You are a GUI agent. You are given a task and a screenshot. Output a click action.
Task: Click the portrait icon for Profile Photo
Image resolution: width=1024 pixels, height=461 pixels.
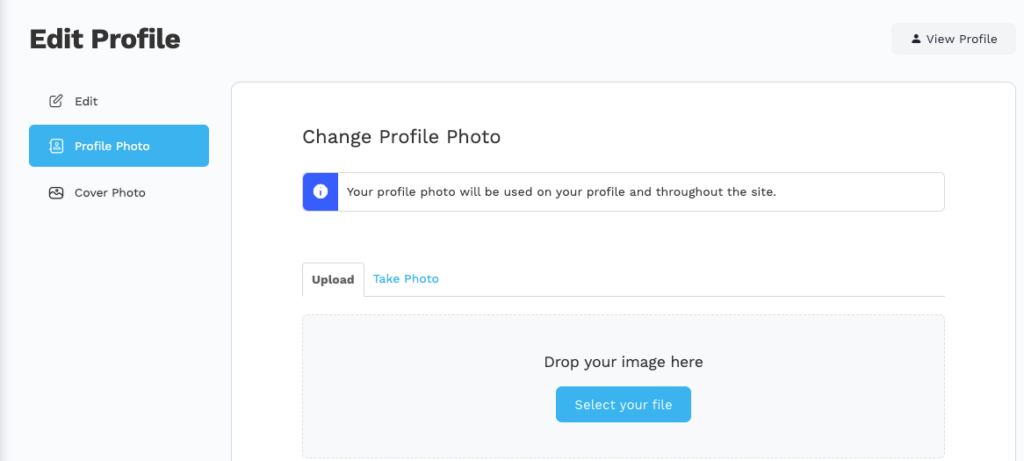(56, 146)
